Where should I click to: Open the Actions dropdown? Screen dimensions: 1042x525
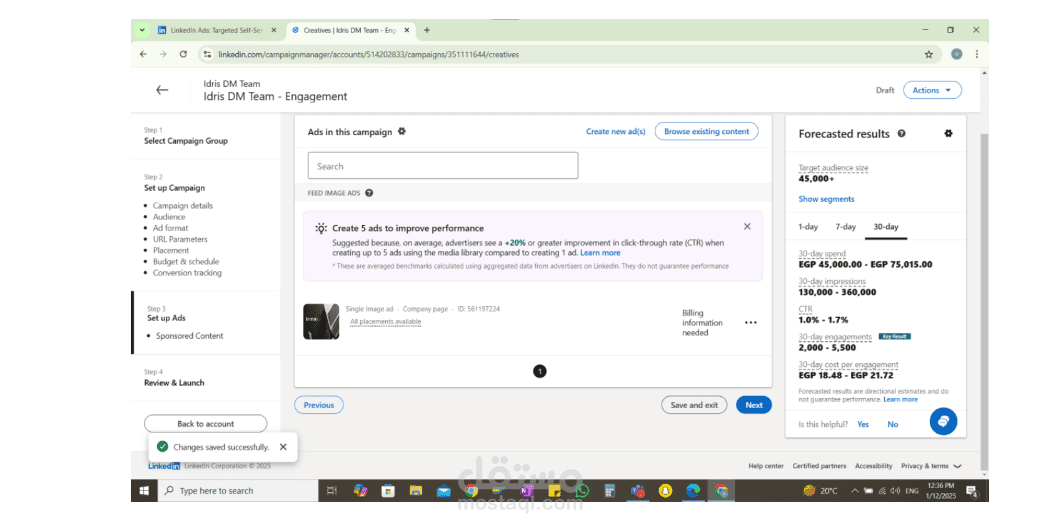932,90
